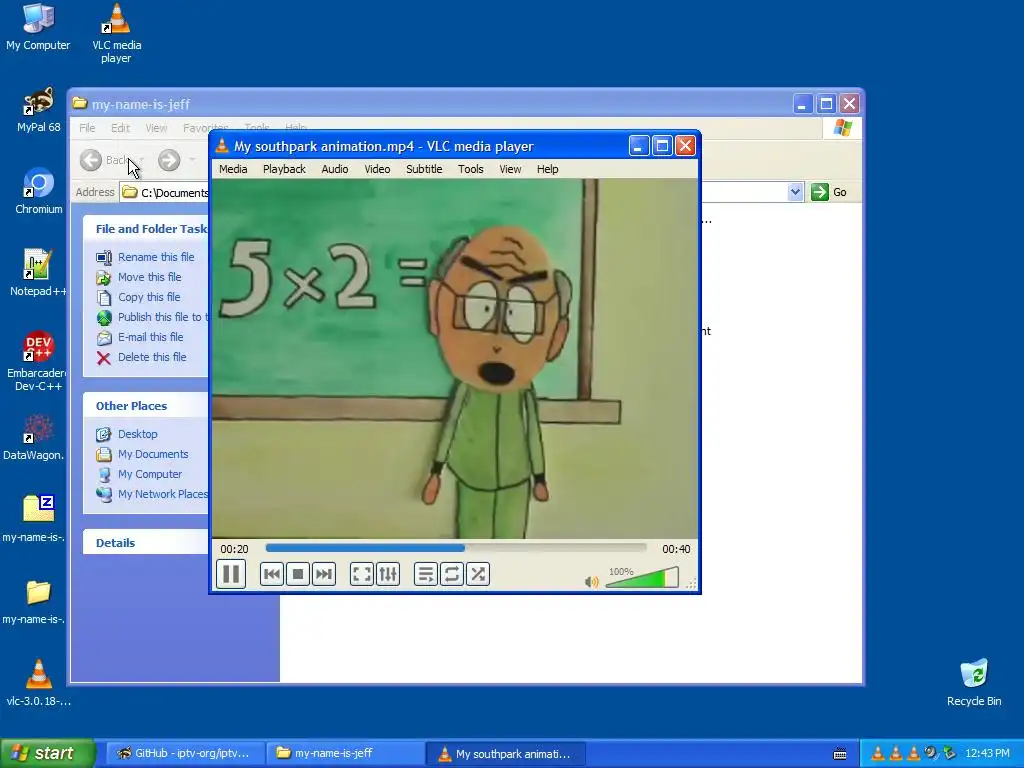
Task: Select my-name-is- folder desktop icon
Action: pyautogui.click(x=34, y=601)
